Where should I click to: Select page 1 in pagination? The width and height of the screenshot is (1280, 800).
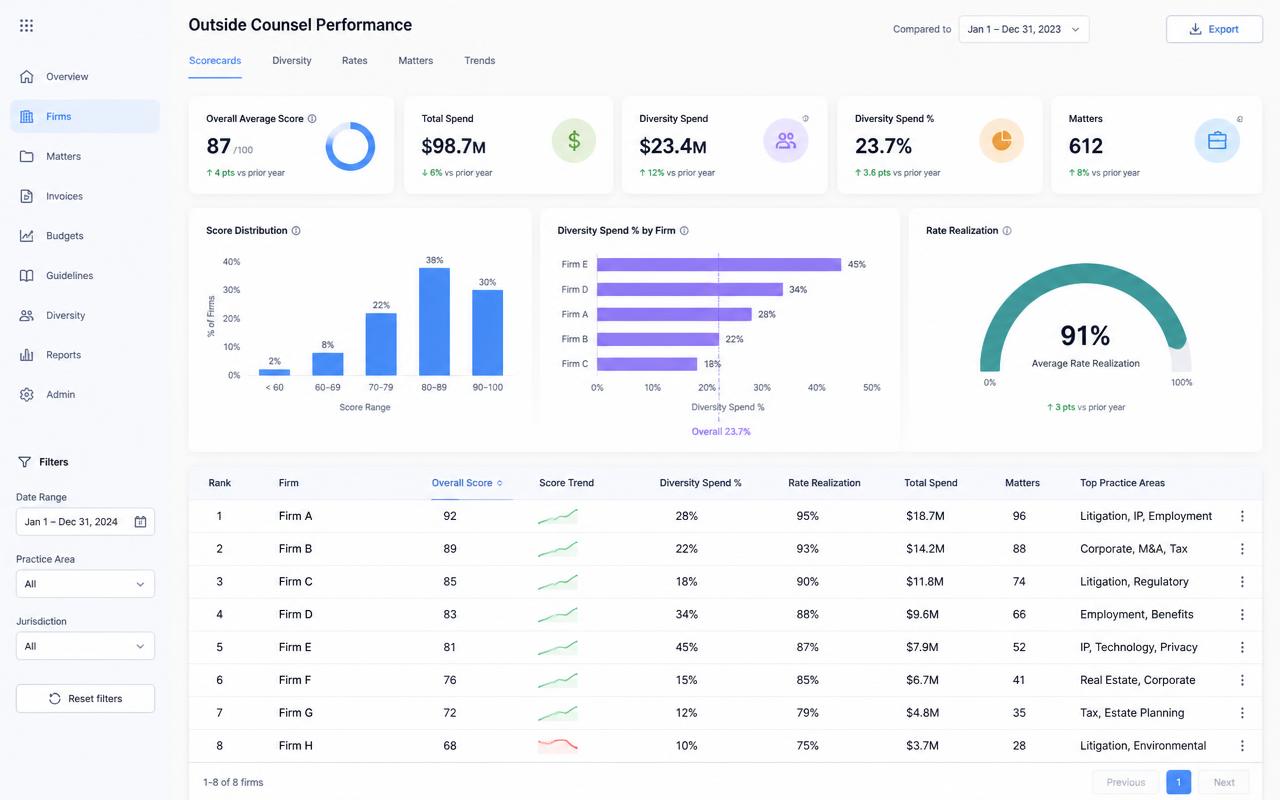pyautogui.click(x=1179, y=782)
